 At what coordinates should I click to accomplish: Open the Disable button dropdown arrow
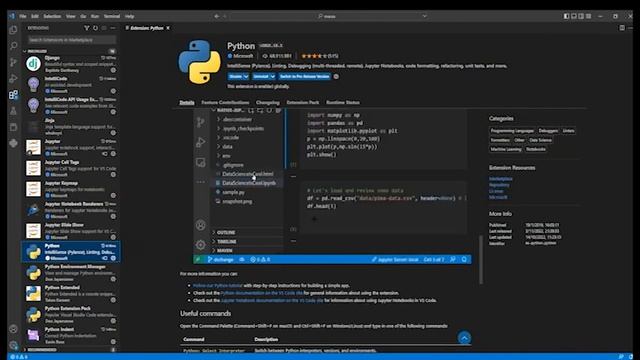click(x=246, y=77)
